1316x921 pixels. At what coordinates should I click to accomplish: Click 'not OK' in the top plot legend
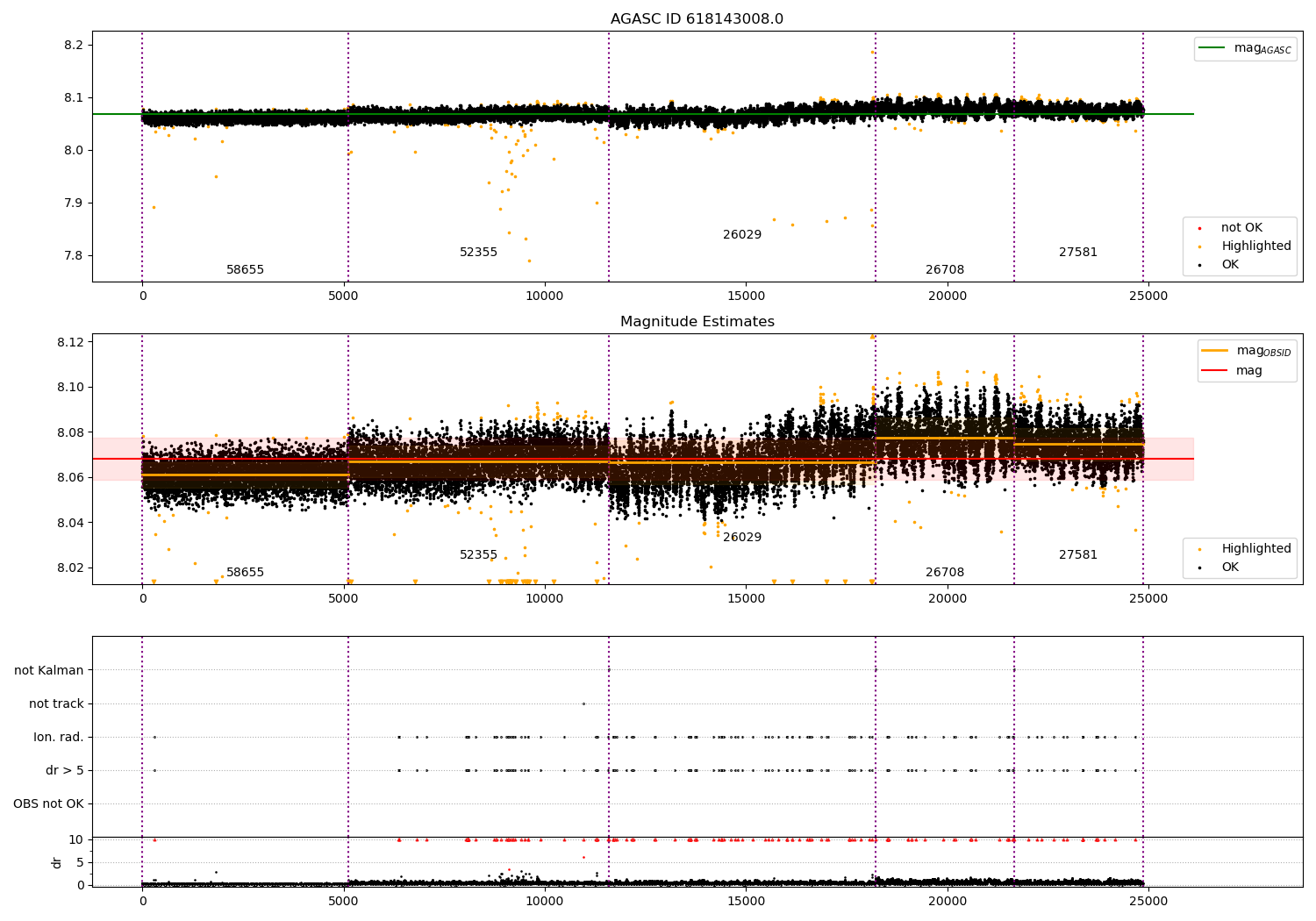pyautogui.click(x=1241, y=228)
